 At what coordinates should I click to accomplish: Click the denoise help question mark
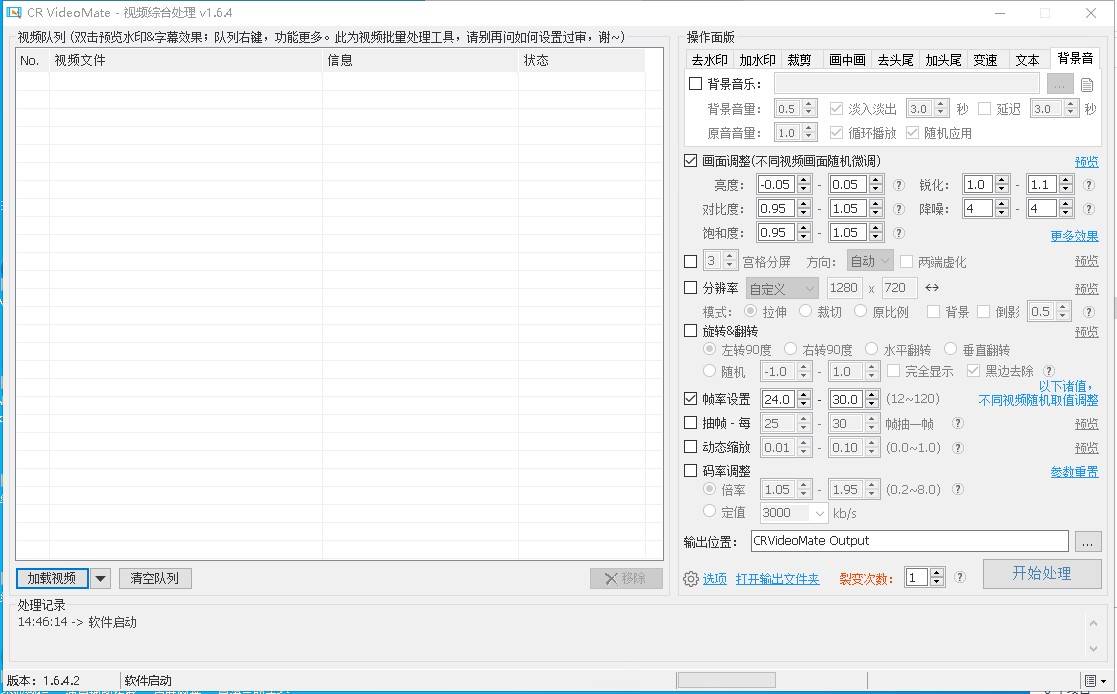[1089, 209]
